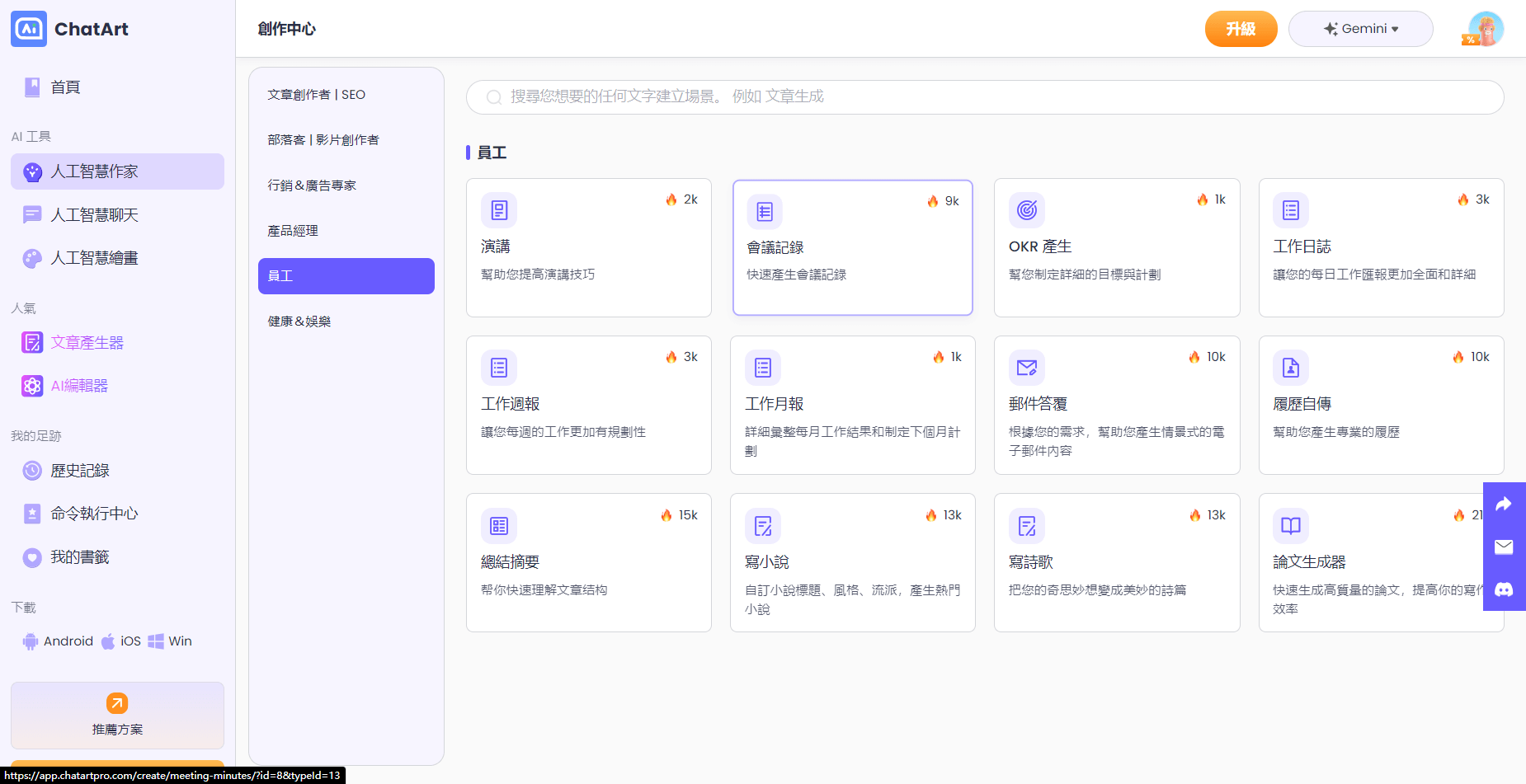The width and height of the screenshot is (1526, 784).
Task: Open the Gemini model dropdown
Action: click(x=1361, y=29)
